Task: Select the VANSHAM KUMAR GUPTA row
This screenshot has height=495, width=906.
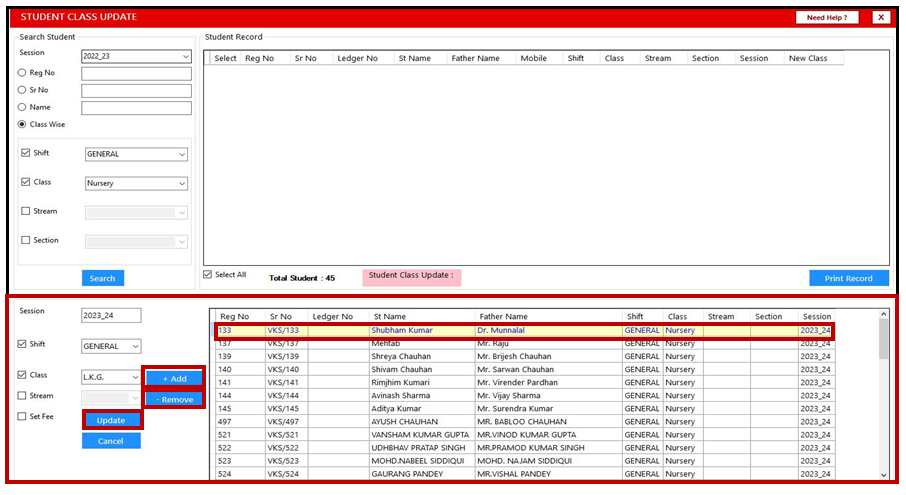Action: pyautogui.click(x=525, y=434)
